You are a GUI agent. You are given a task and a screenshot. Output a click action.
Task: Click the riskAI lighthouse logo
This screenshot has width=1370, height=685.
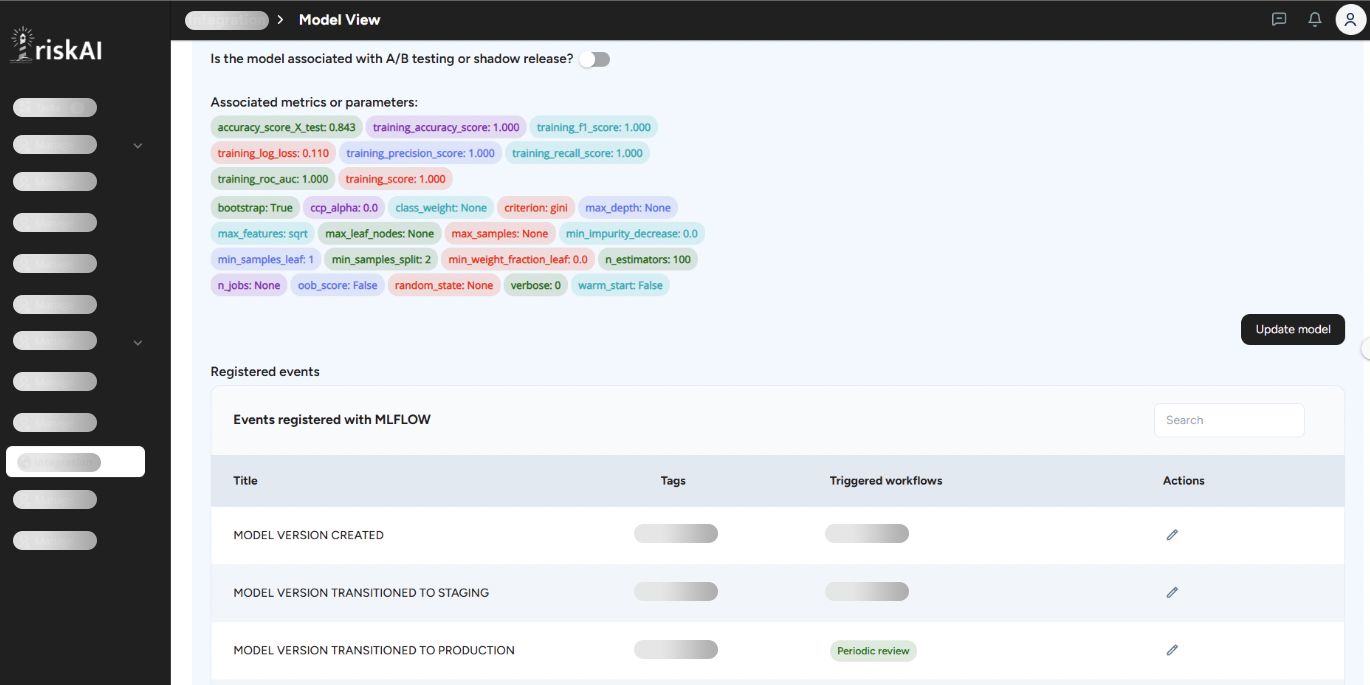coord(56,47)
